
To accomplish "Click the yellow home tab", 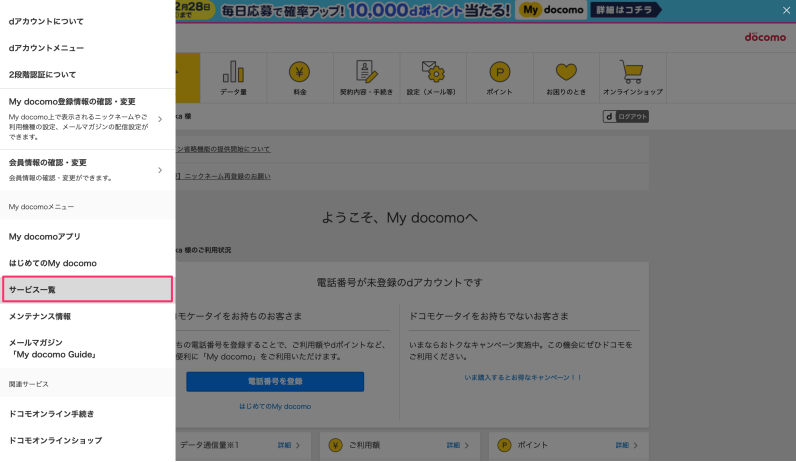I will coord(188,78).
